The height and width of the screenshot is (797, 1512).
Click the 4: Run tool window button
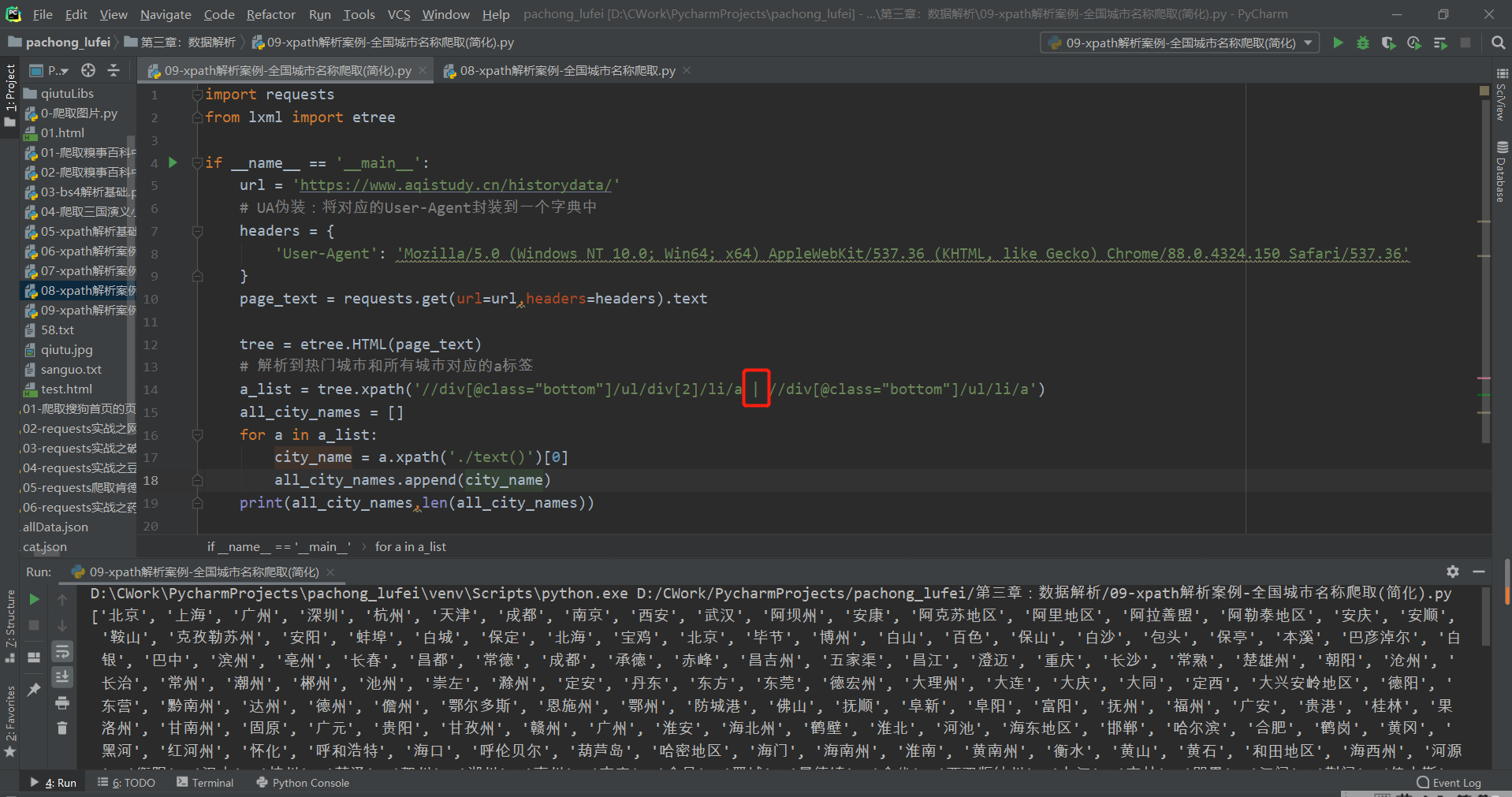click(54, 783)
